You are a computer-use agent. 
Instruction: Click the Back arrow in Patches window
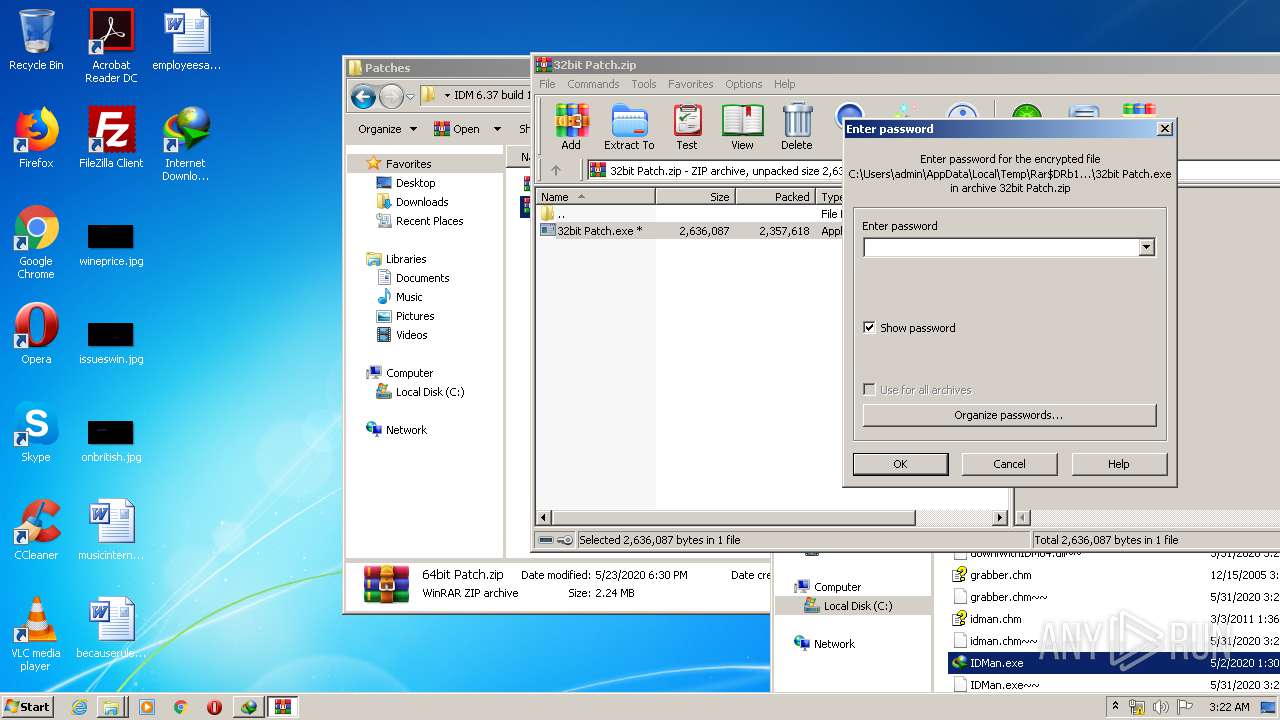363,96
